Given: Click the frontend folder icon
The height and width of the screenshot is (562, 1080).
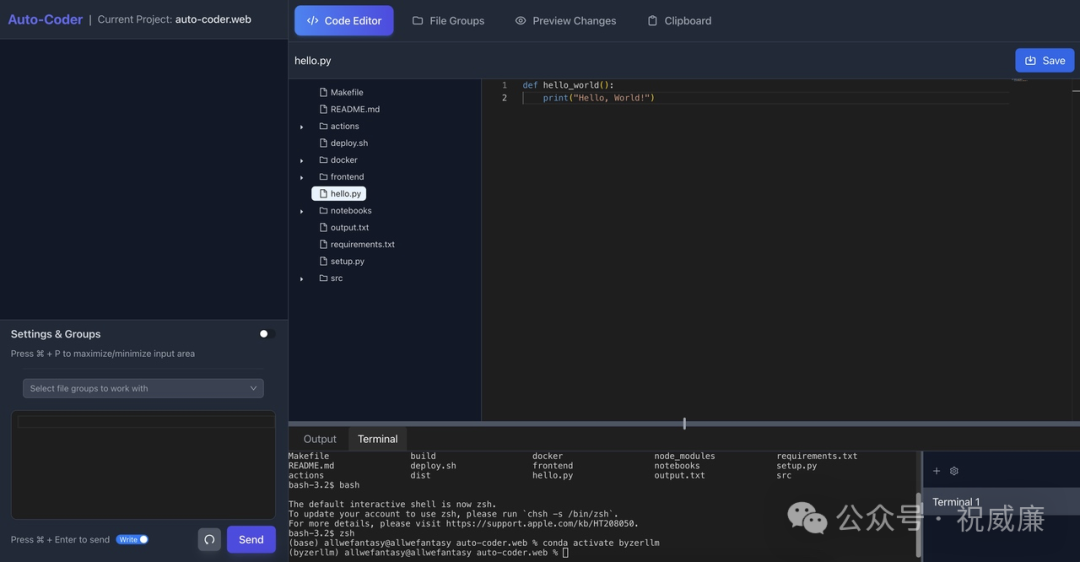Looking at the screenshot, I should pos(323,177).
